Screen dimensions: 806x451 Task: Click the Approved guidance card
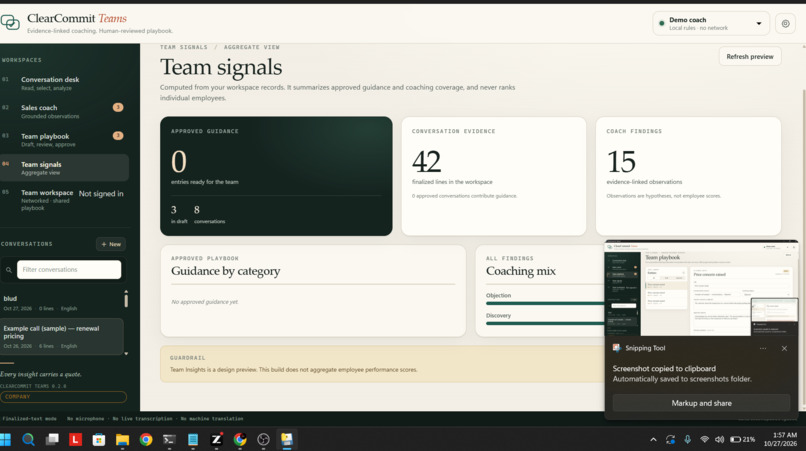click(x=276, y=176)
